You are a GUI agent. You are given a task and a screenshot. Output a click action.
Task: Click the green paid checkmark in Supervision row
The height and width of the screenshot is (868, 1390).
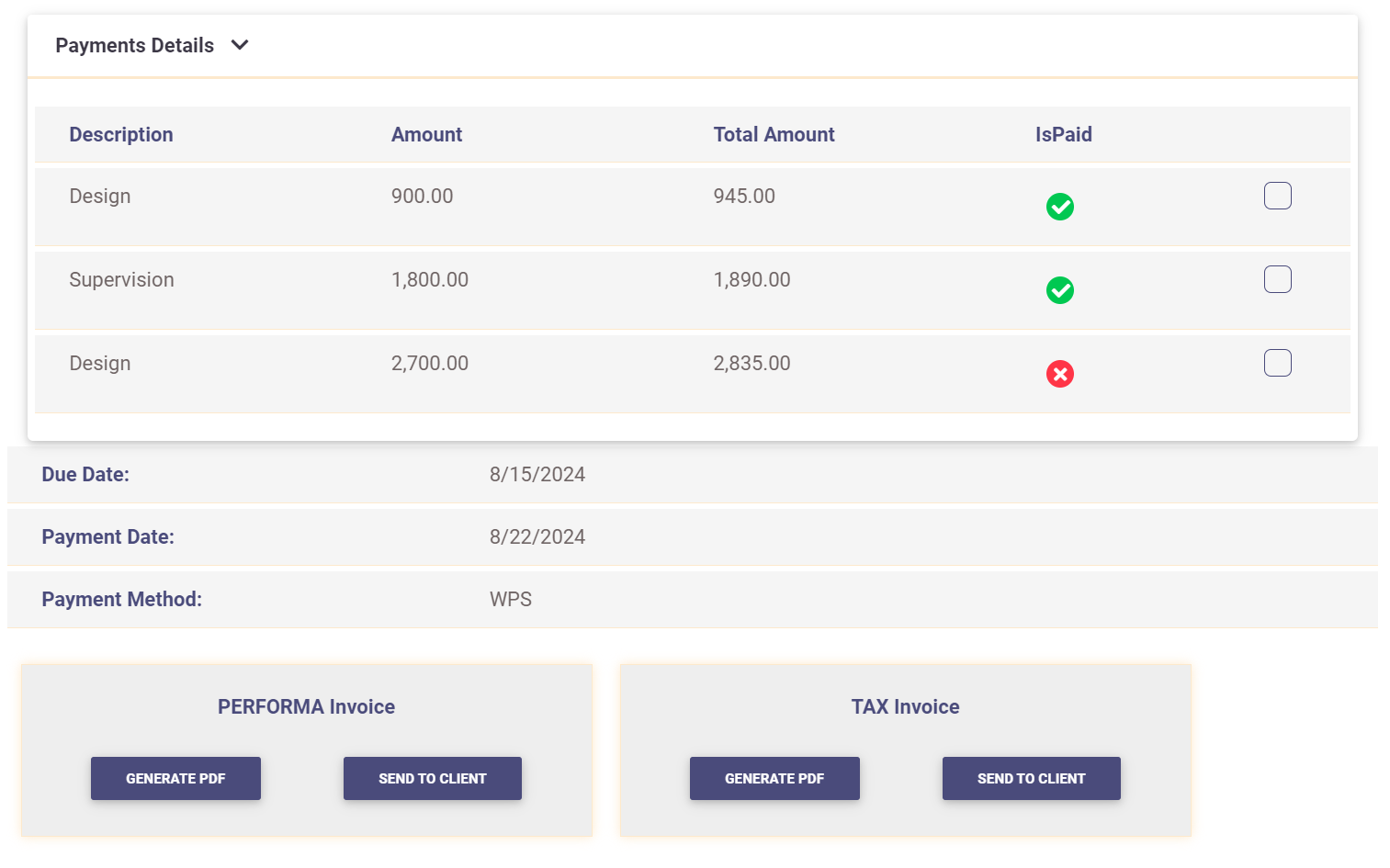[1059, 290]
